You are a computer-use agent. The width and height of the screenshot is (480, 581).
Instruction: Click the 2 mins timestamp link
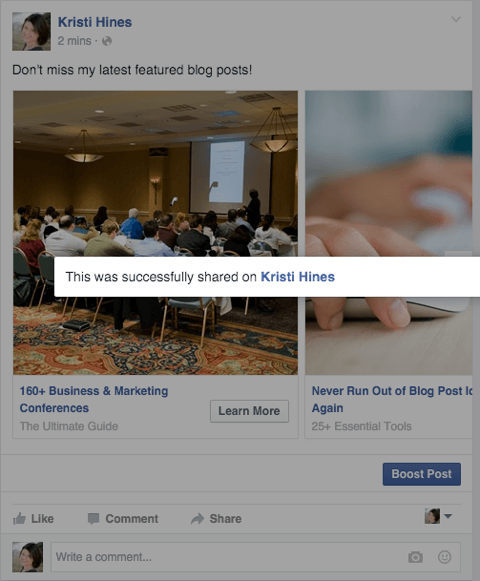(74, 41)
